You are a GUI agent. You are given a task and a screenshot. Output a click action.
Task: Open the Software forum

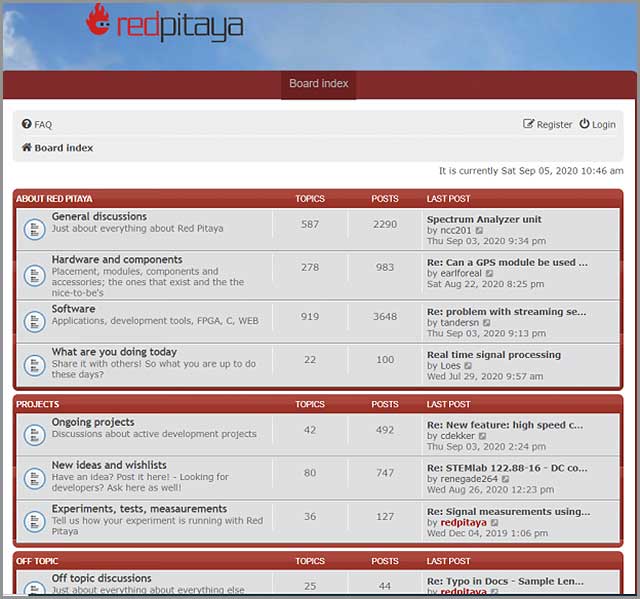point(73,309)
